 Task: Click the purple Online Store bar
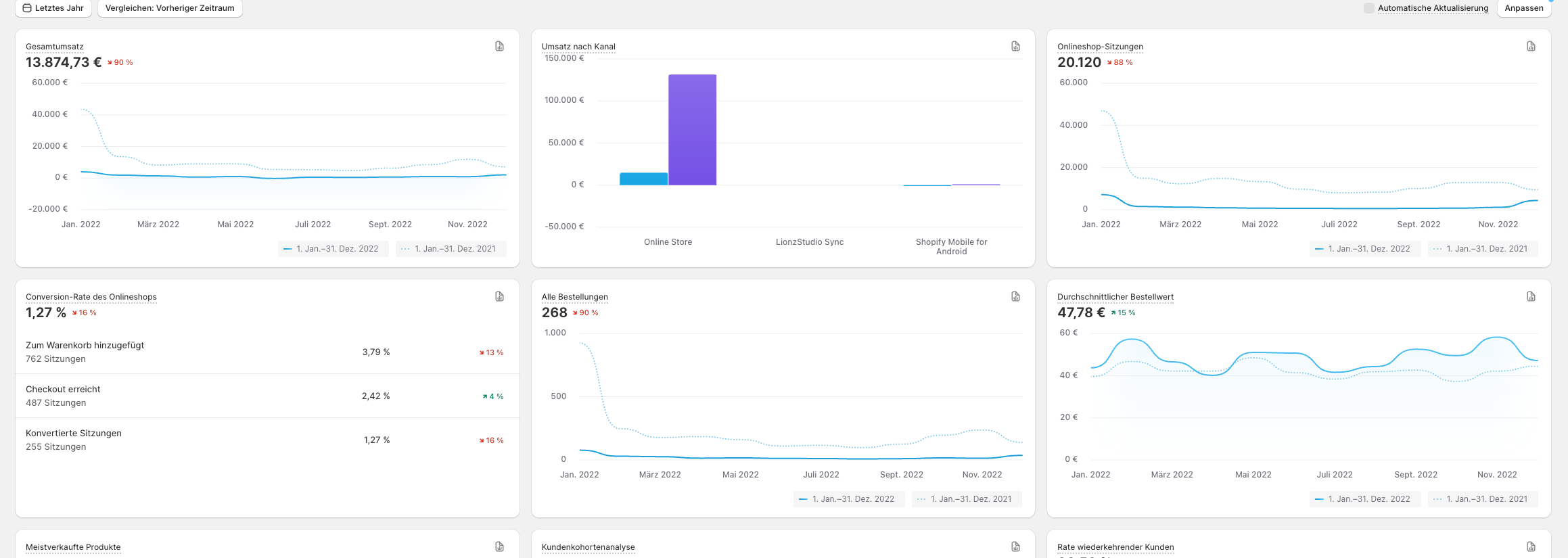click(692, 130)
